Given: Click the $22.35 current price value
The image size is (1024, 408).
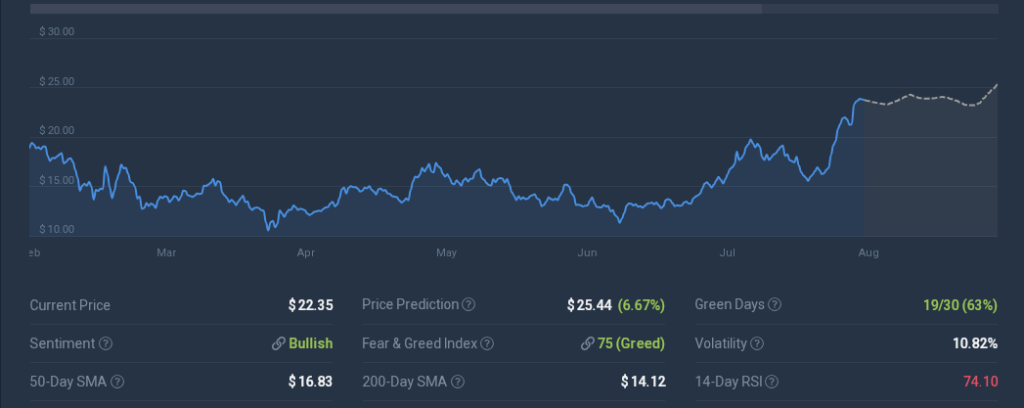Looking at the screenshot, I should pyautogui.click(x=310, y=305).
